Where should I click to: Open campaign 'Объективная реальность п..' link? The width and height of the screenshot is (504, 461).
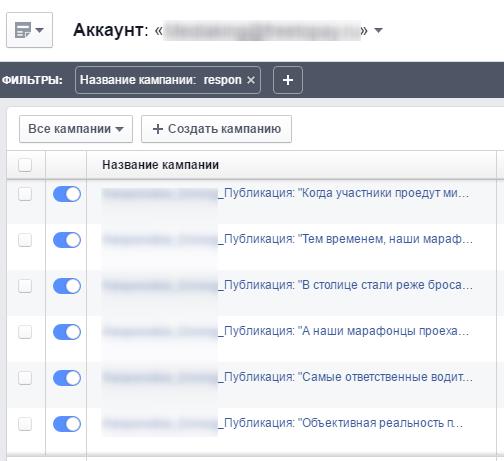coord(283,423)
